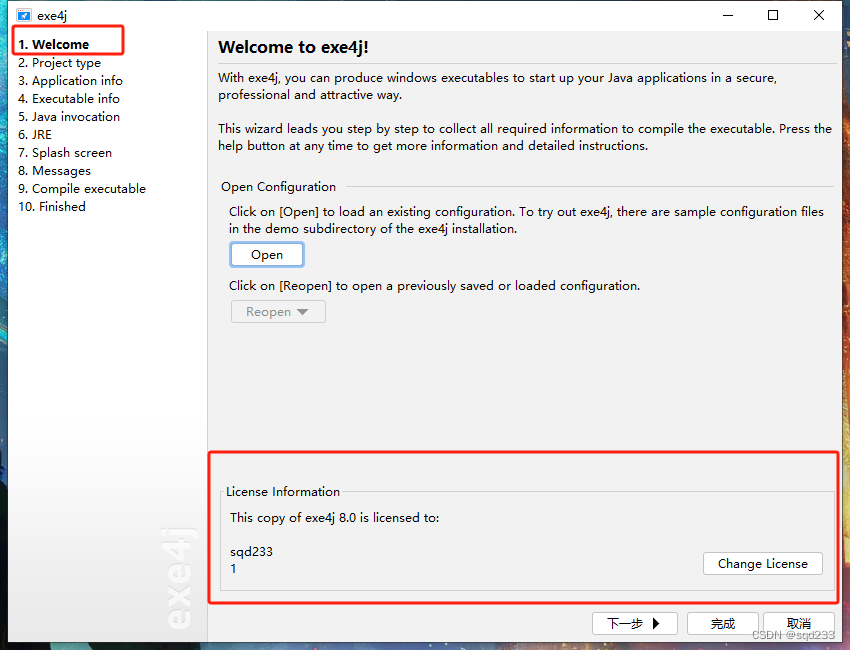The width and height of the screenshot is (850, 650).
Task: Go to Project type step
Action: [59, 63]
